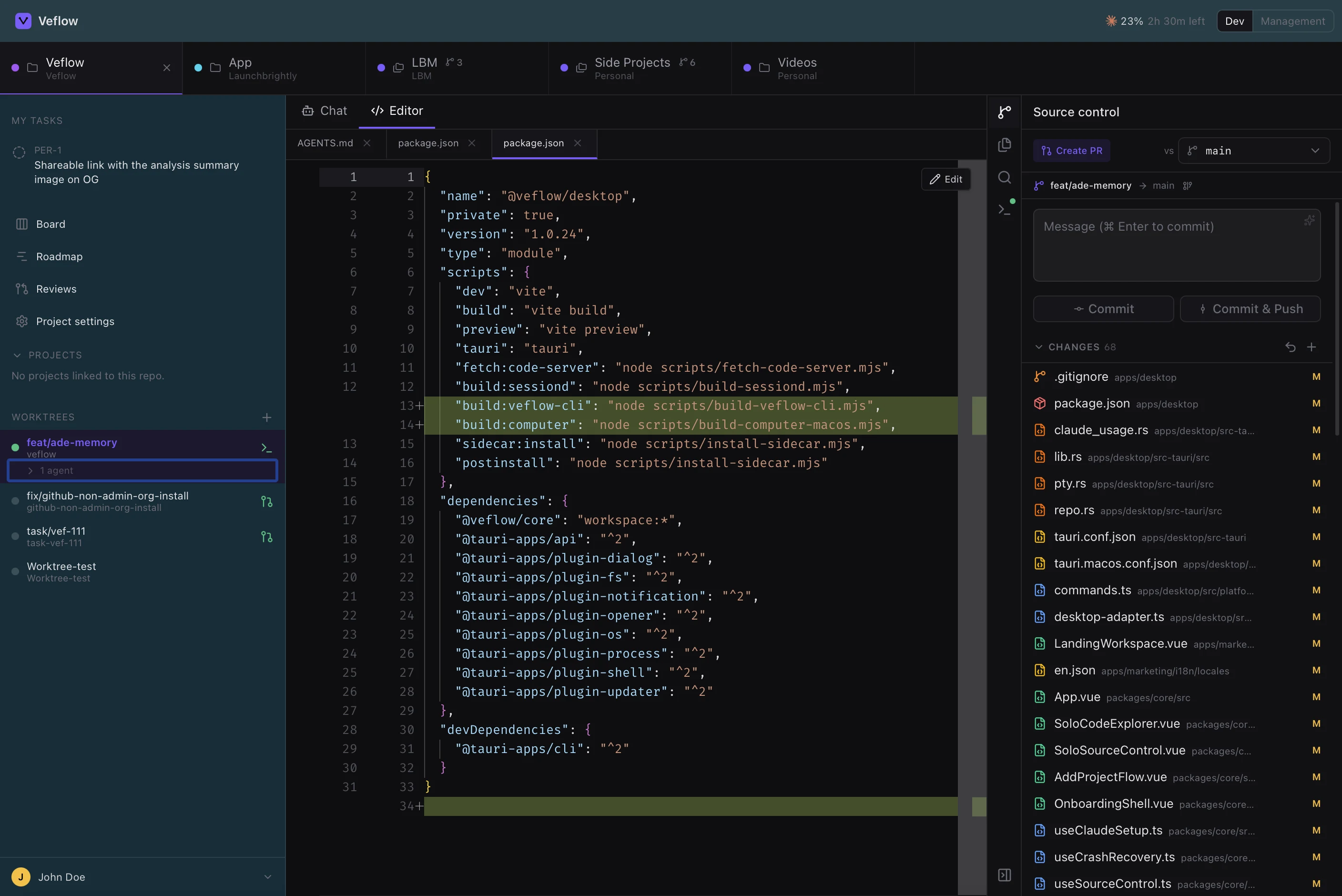Image resolution: width=1342 pixels, height=896 pixels.
Task: Click added line 13 build:veflow-cli in diff
Action: pyautogui.click(x=690, y=406)
